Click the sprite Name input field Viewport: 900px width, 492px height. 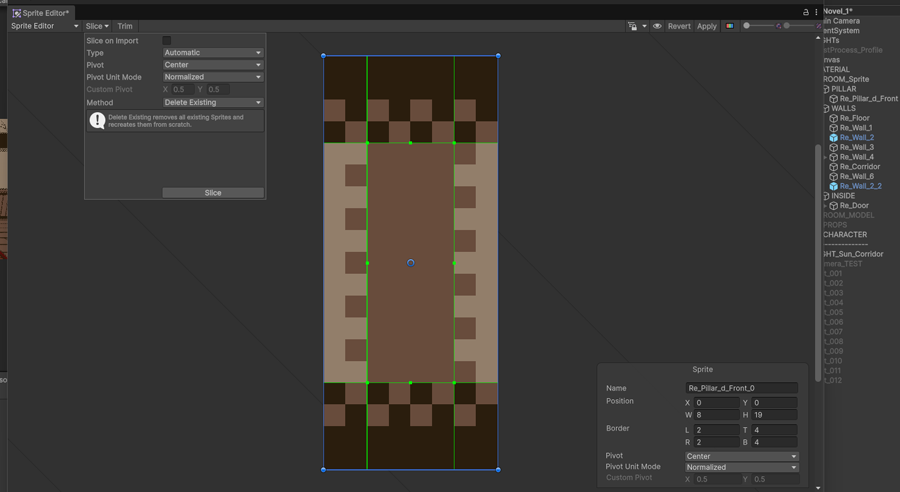741,388
